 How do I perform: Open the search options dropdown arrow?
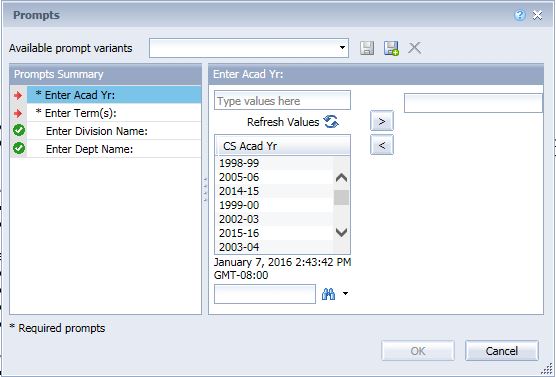pos(345,294)
